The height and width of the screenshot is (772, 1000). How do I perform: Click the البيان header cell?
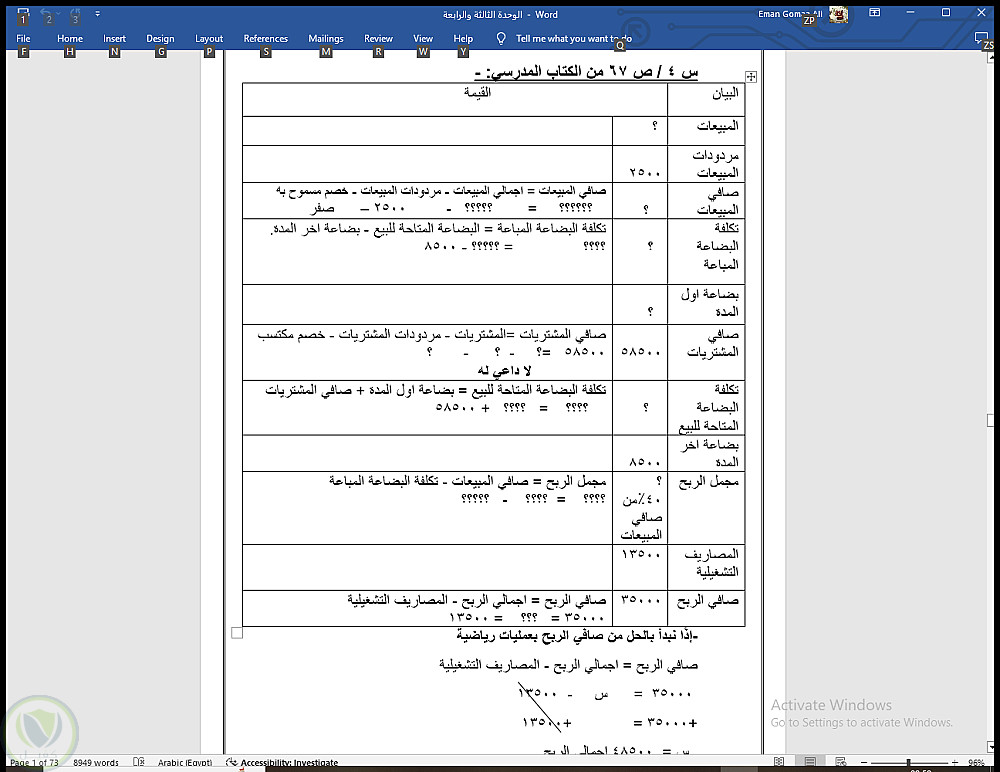point(706,100)
